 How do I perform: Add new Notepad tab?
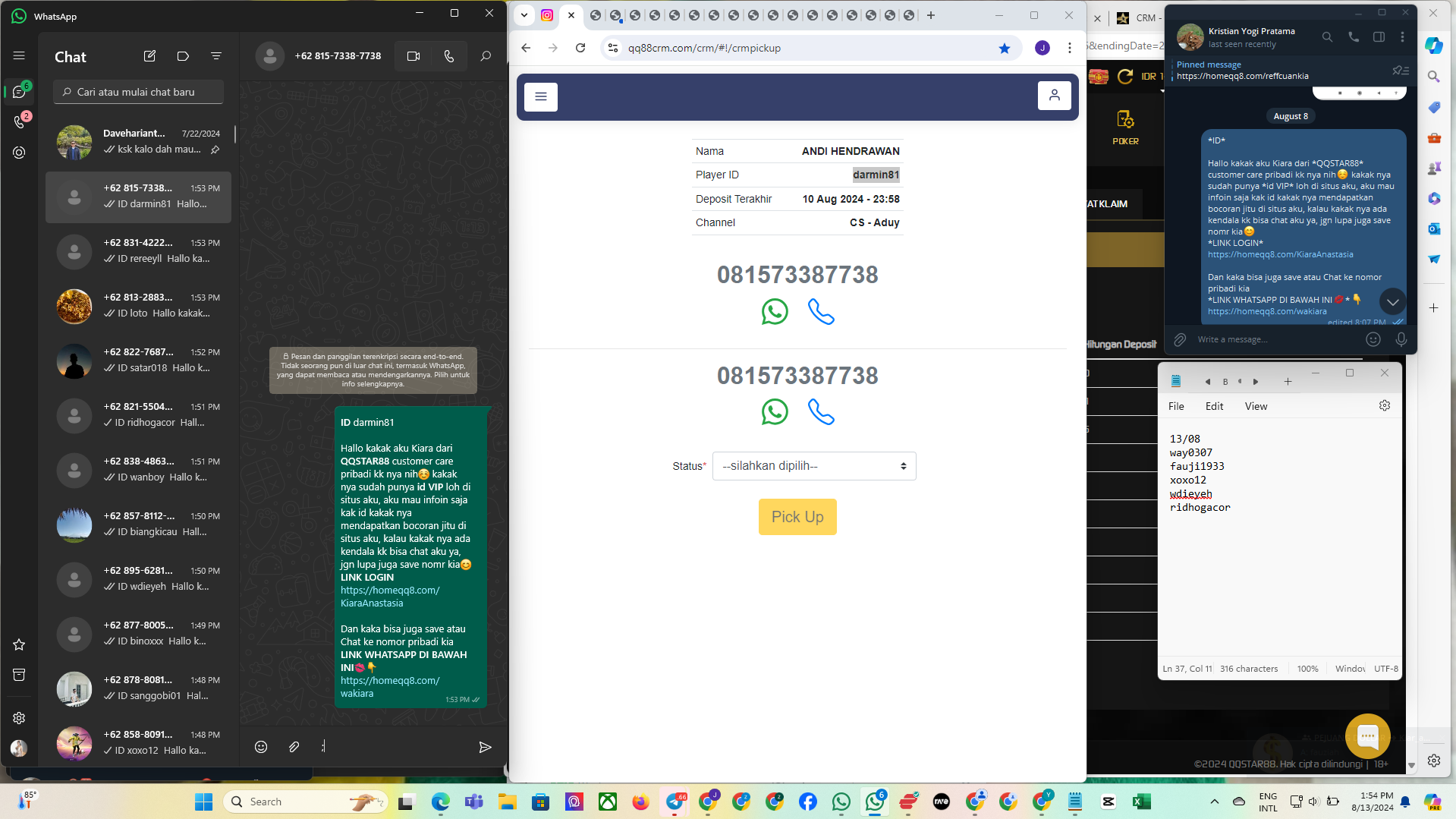tap(1288, 381)
